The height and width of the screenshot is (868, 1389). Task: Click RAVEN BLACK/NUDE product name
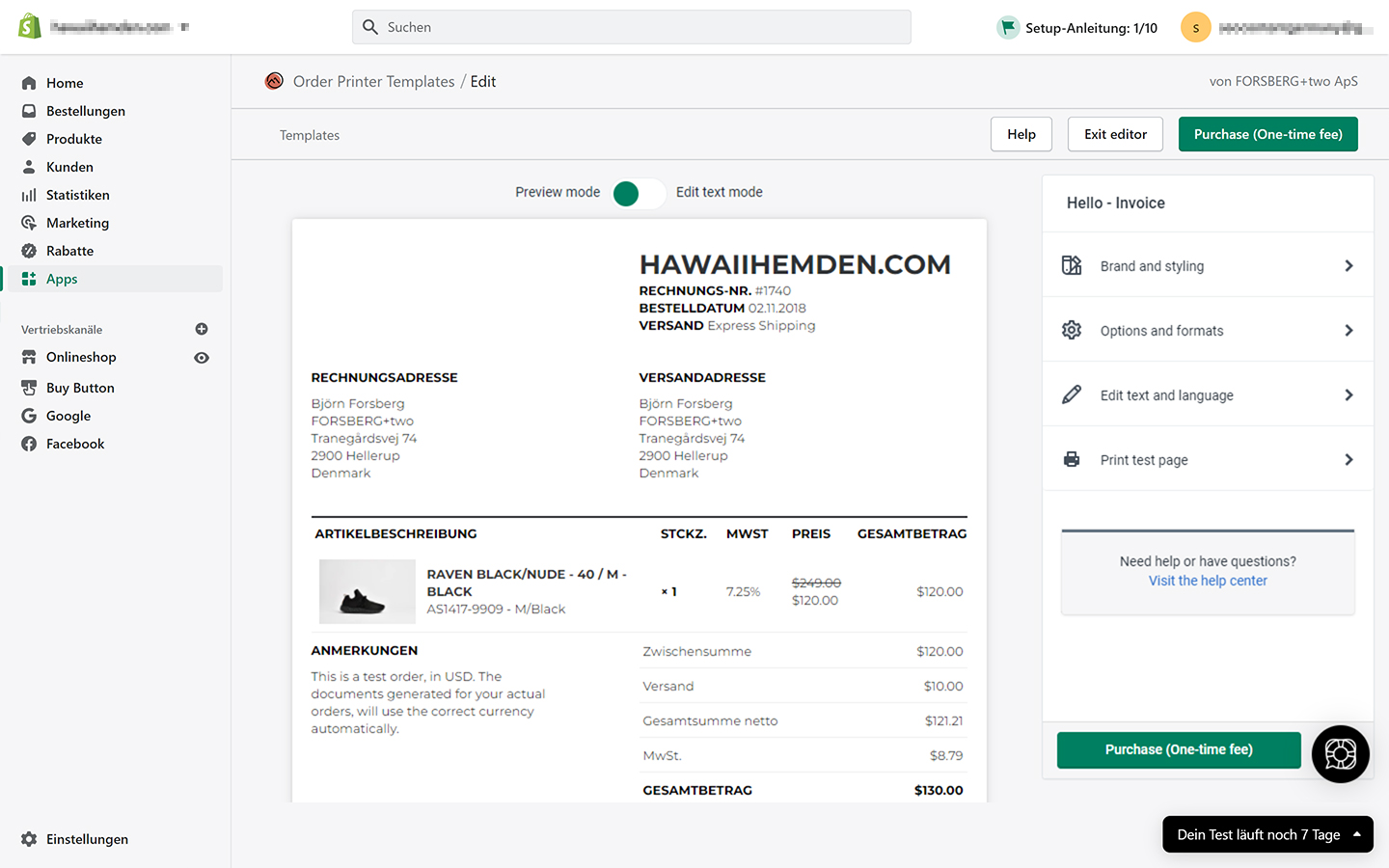527,583
